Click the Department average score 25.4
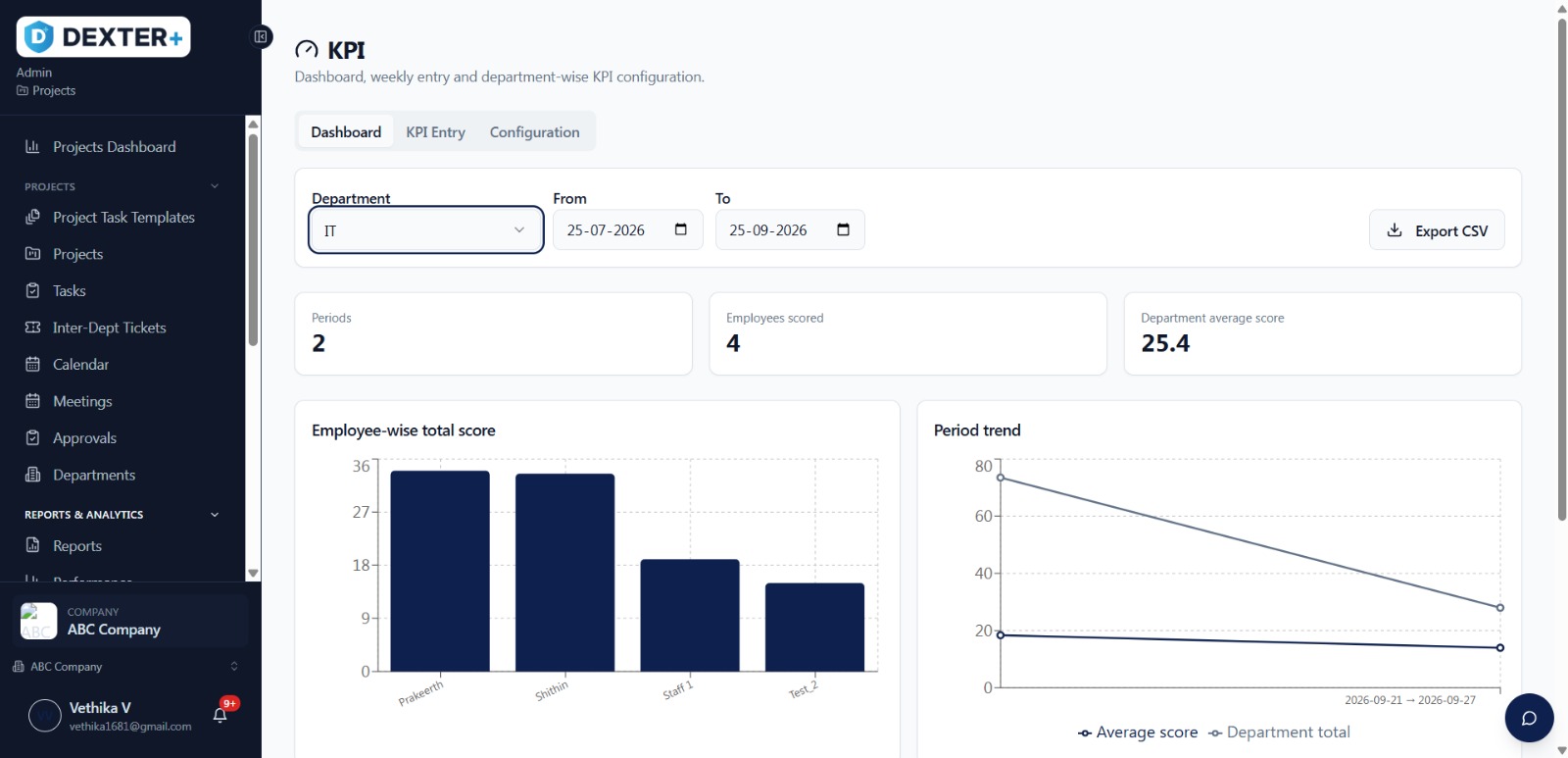Viewport: 1568px width, 758px height. tap(1165, 343)
